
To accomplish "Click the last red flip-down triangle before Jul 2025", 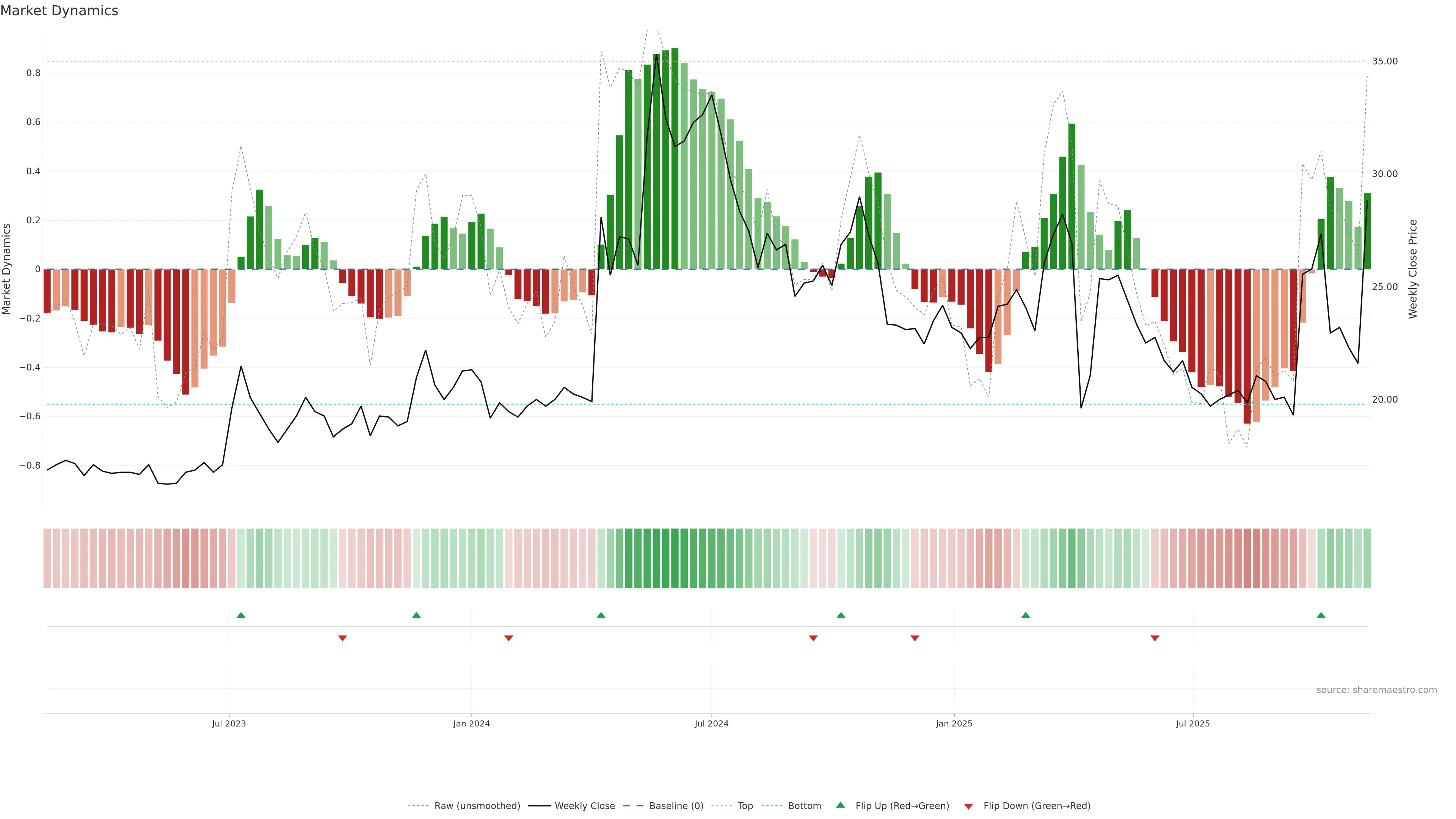I will 1155,638.
